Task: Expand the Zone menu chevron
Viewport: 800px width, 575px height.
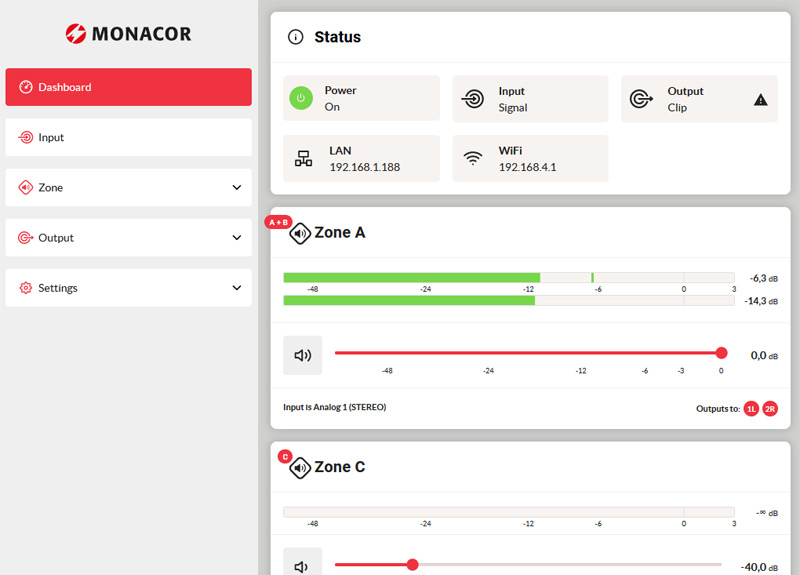Action: point(237,188)
